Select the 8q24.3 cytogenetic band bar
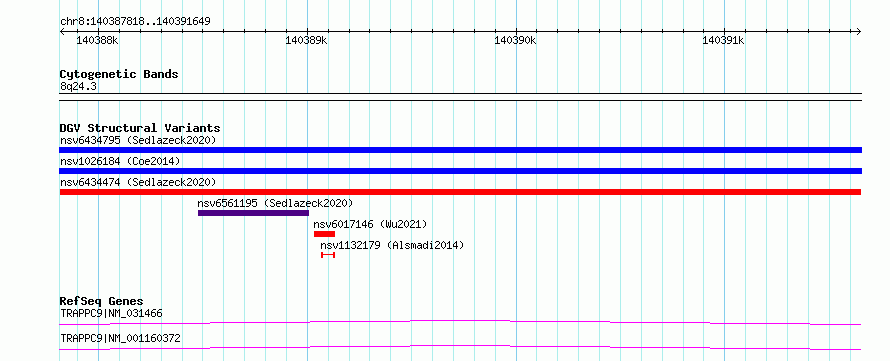The width and height of the screenshot is (890, 361). [460, 97]
